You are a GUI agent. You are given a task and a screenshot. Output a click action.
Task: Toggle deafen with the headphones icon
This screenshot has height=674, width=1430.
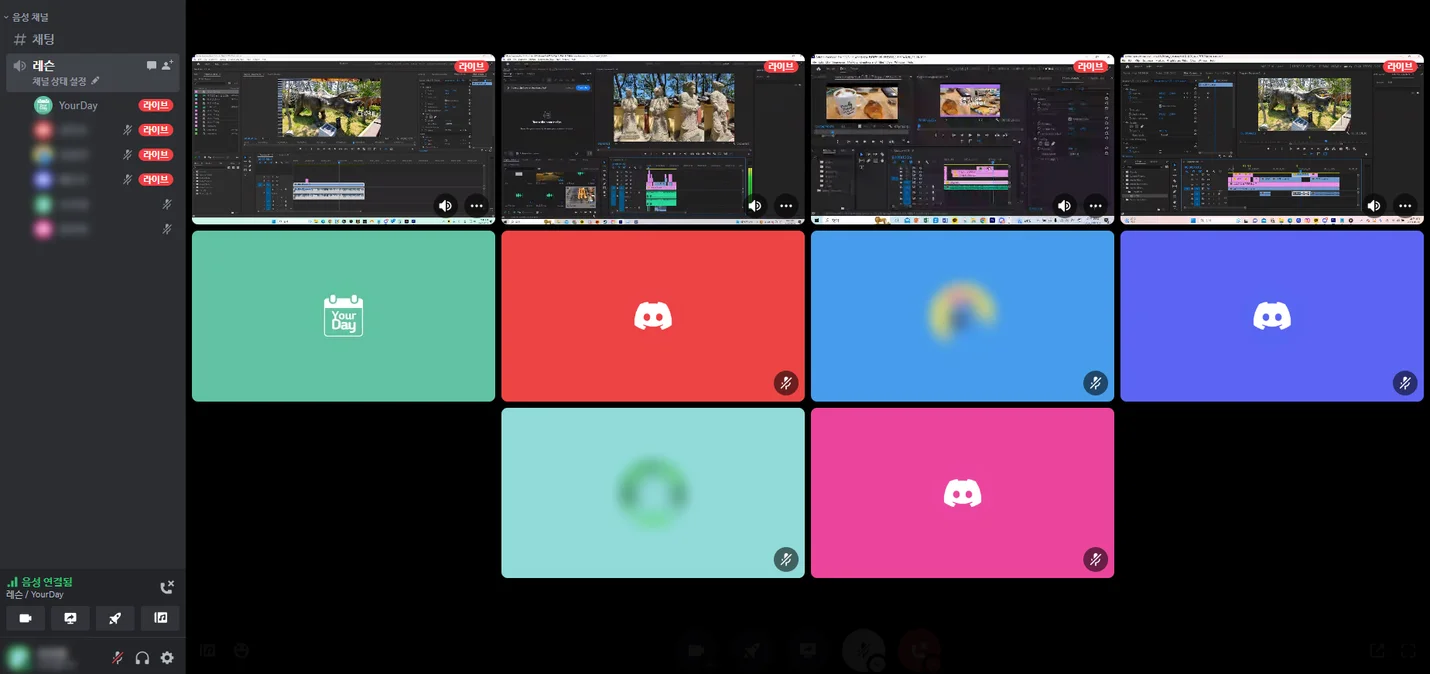(142, 658)
